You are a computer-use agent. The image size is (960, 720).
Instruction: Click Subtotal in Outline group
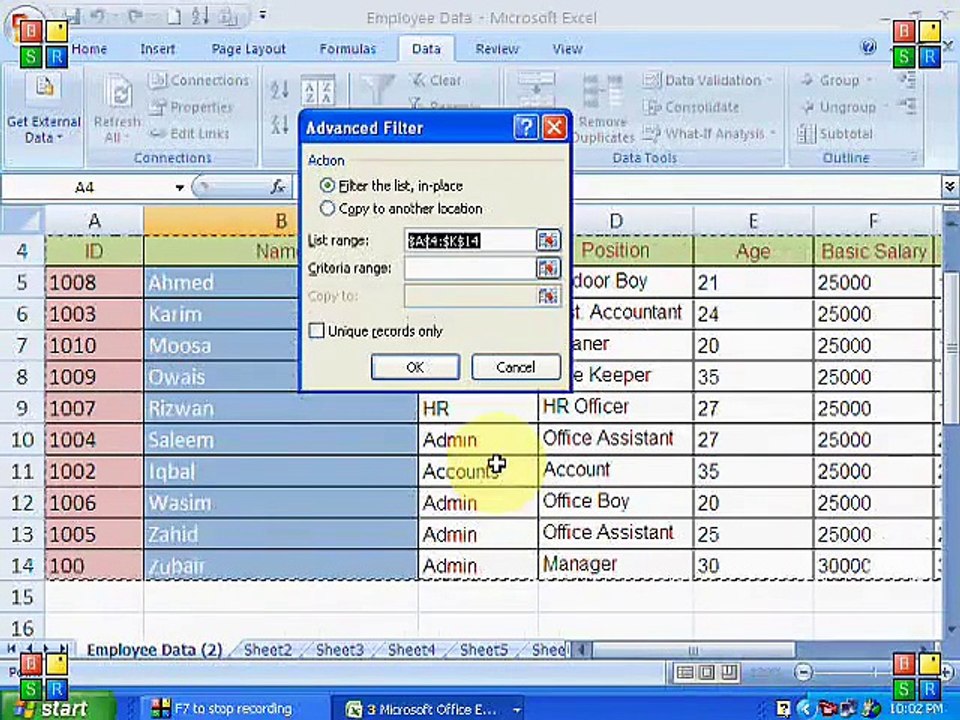[835, 133]
